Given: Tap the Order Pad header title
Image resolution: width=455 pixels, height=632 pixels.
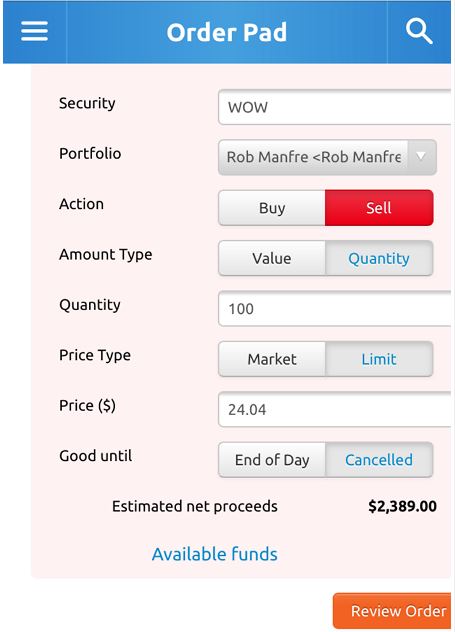Looking at the screenshot, I should point(227,32).
